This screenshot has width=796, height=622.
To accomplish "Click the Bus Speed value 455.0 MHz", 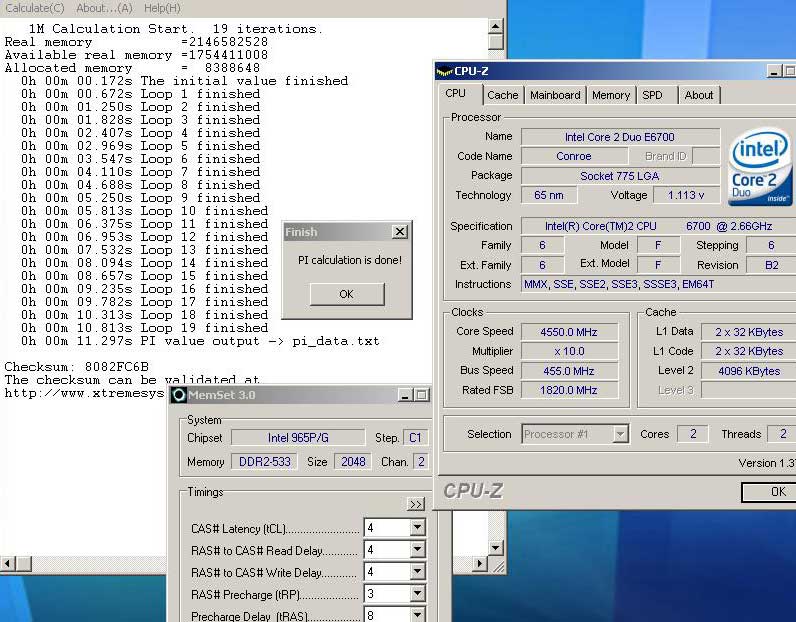I will pyautogui.click(x=569, y=371).
